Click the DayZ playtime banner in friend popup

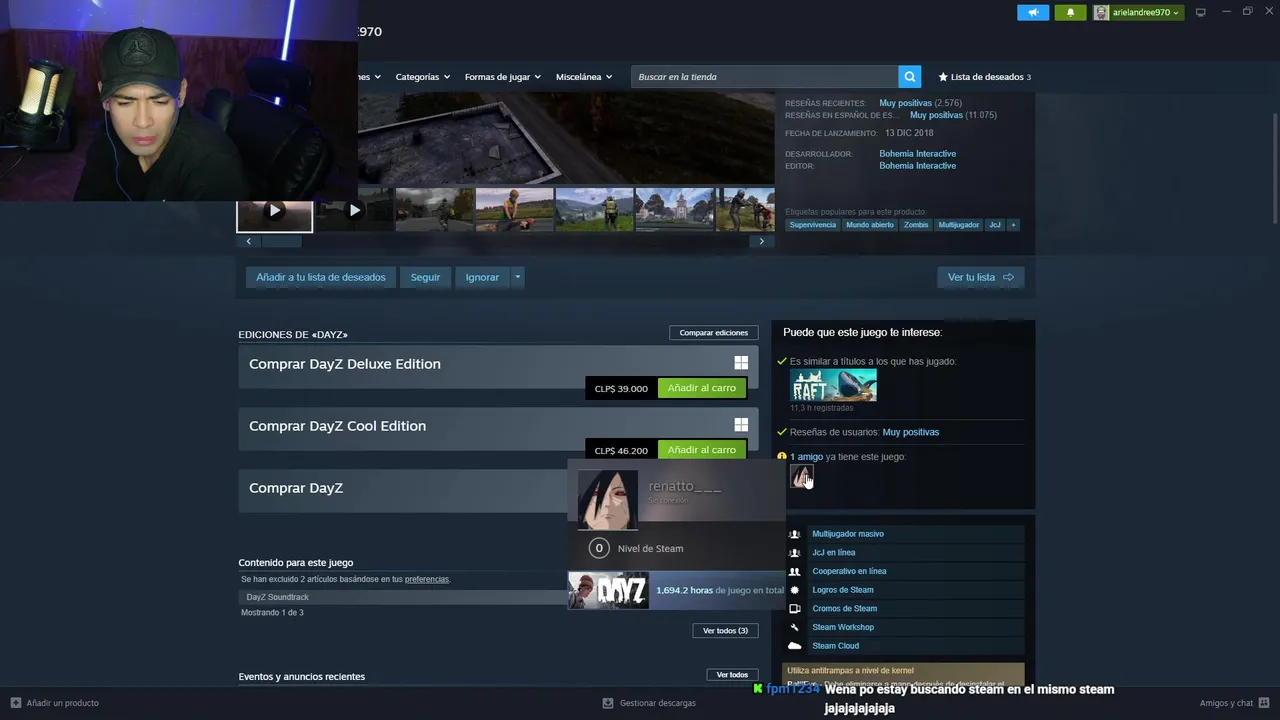(x=675, y=590)
